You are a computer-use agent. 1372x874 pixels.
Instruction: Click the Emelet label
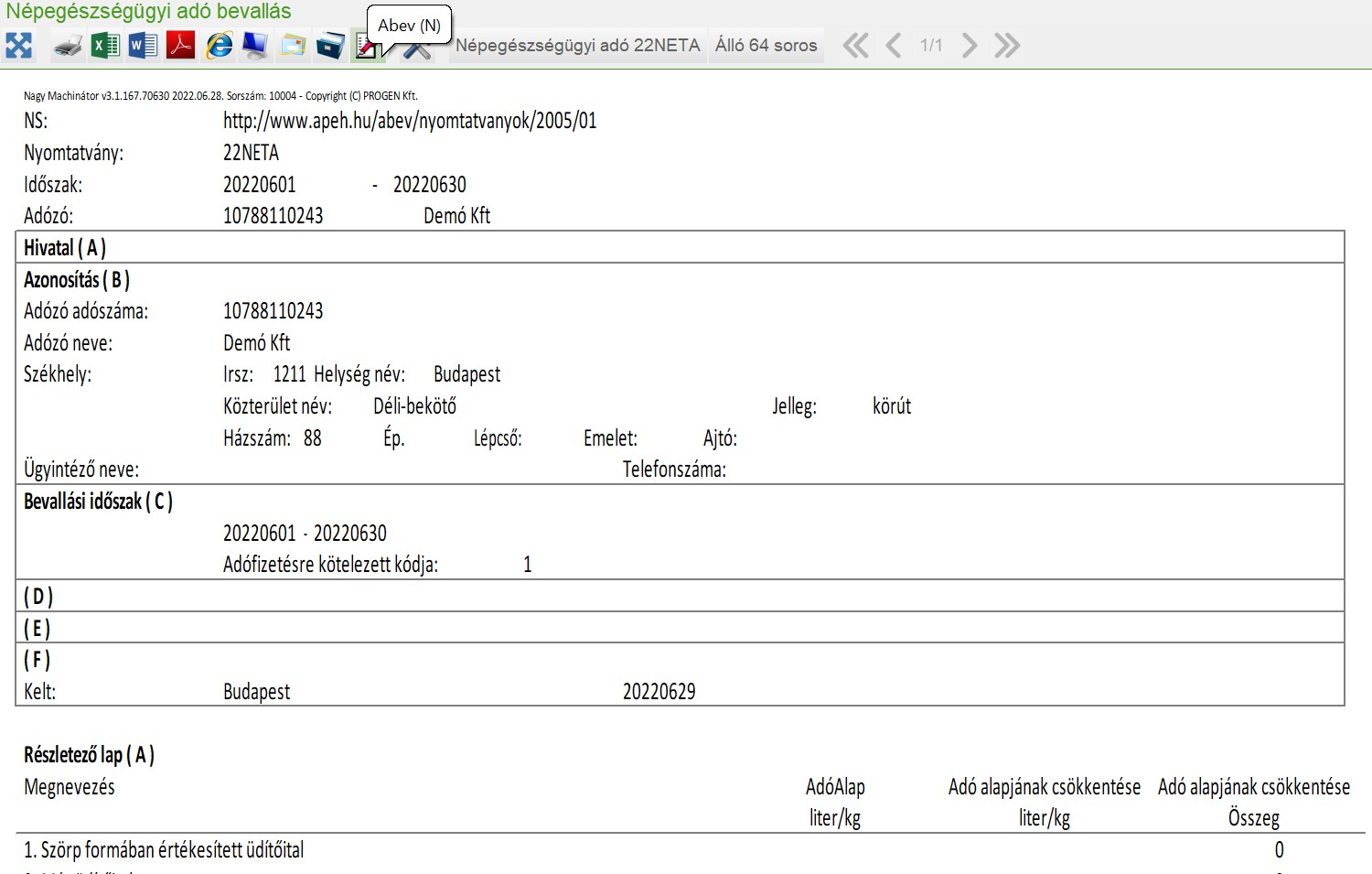pyautogui.click(x=611, y=438)
